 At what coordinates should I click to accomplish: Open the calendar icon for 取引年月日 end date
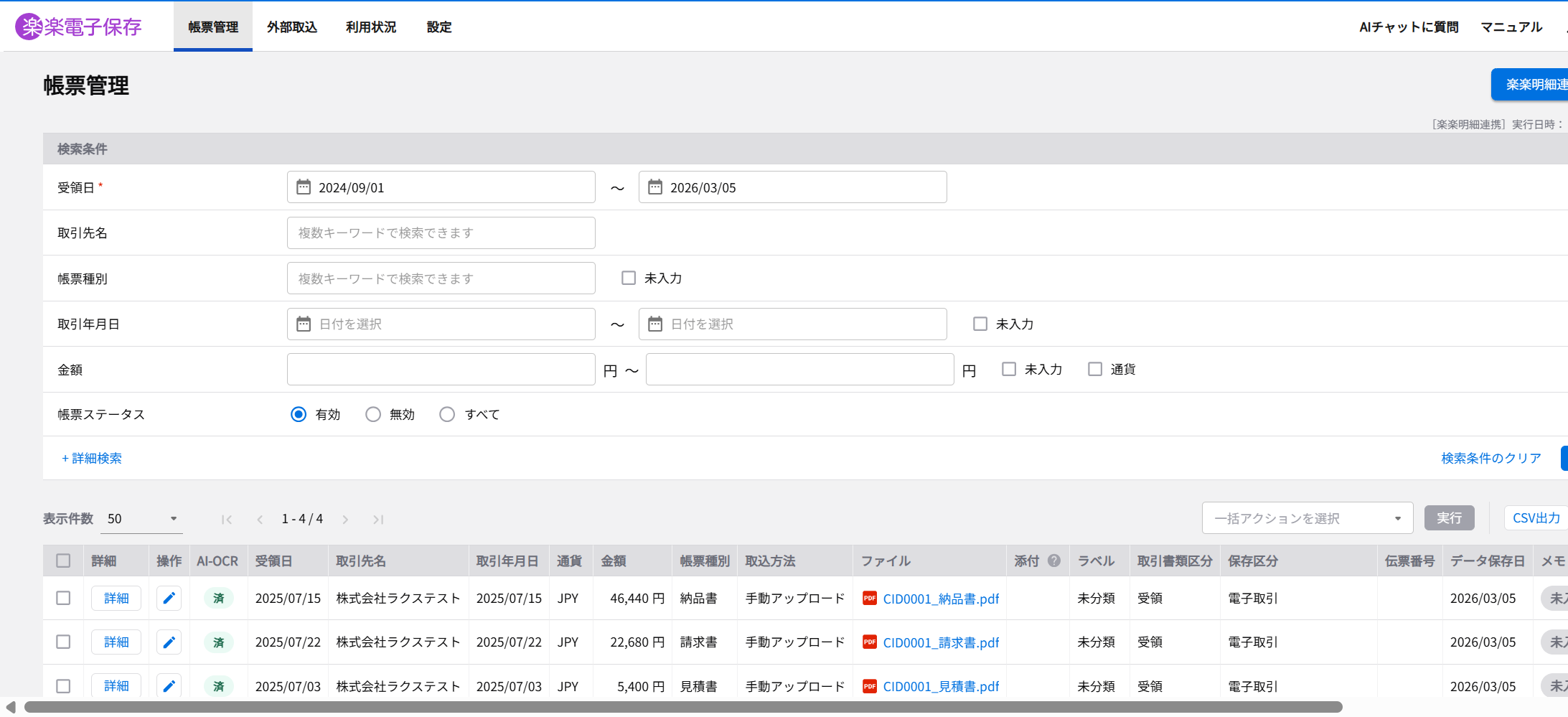[x=654, y=324]
